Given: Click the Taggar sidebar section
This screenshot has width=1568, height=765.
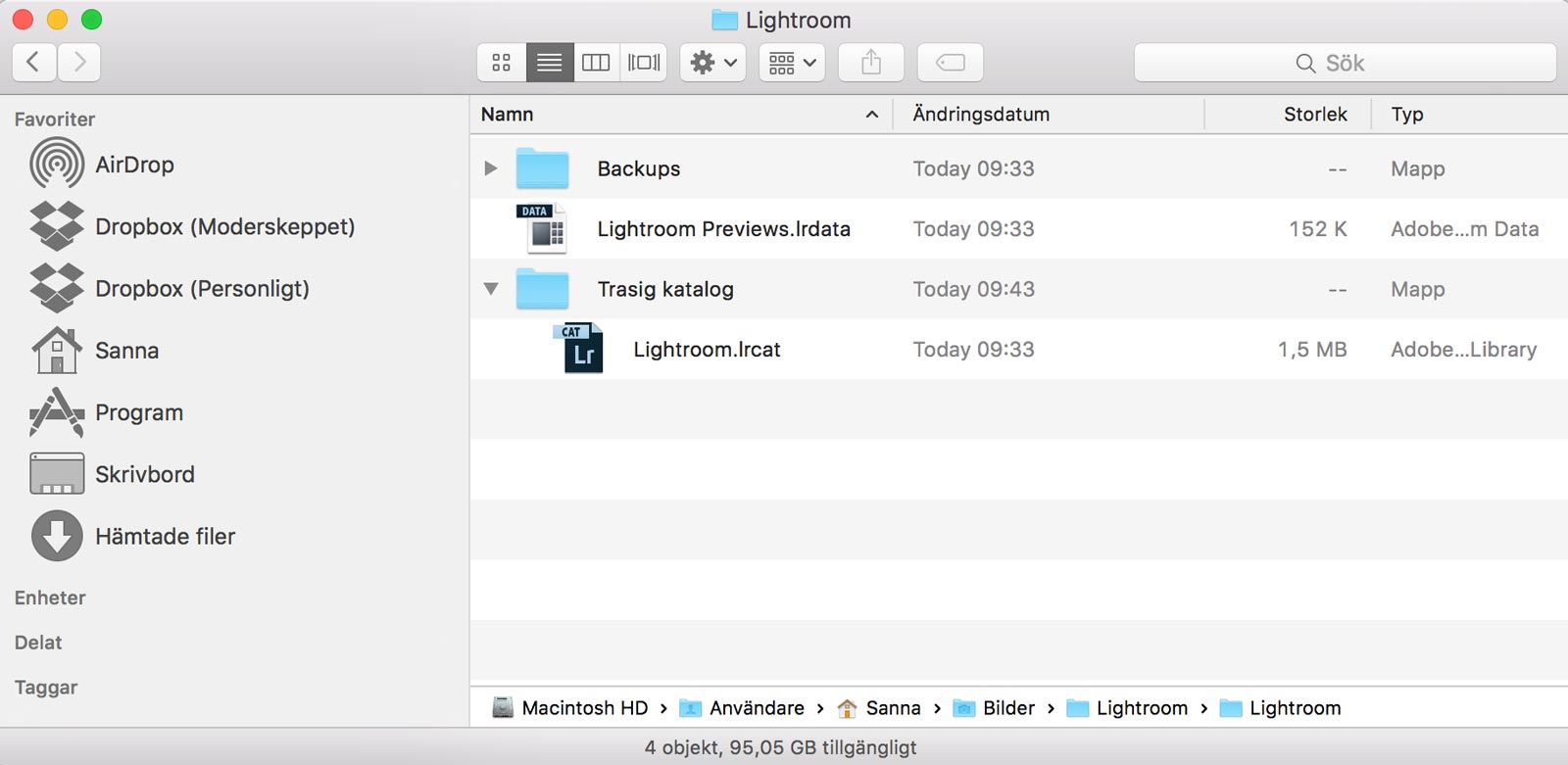Looking at the screenshot, I should [x=46, y=688].
